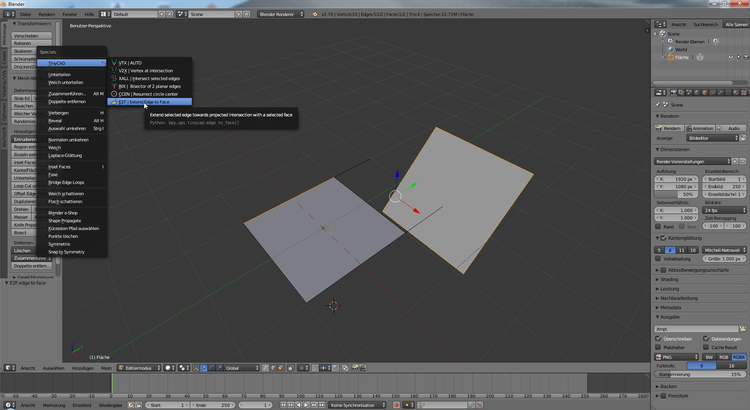
Task: Click the Animation render button
Action: click(x=701, y=128)
